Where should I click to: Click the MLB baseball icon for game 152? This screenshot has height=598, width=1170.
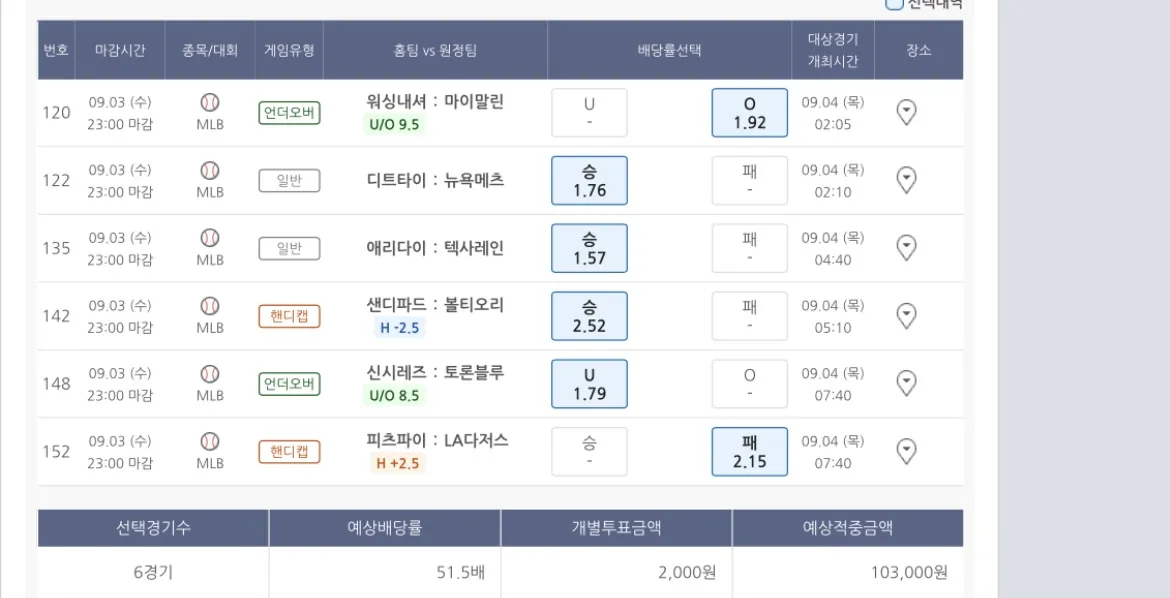click(210, 441)
